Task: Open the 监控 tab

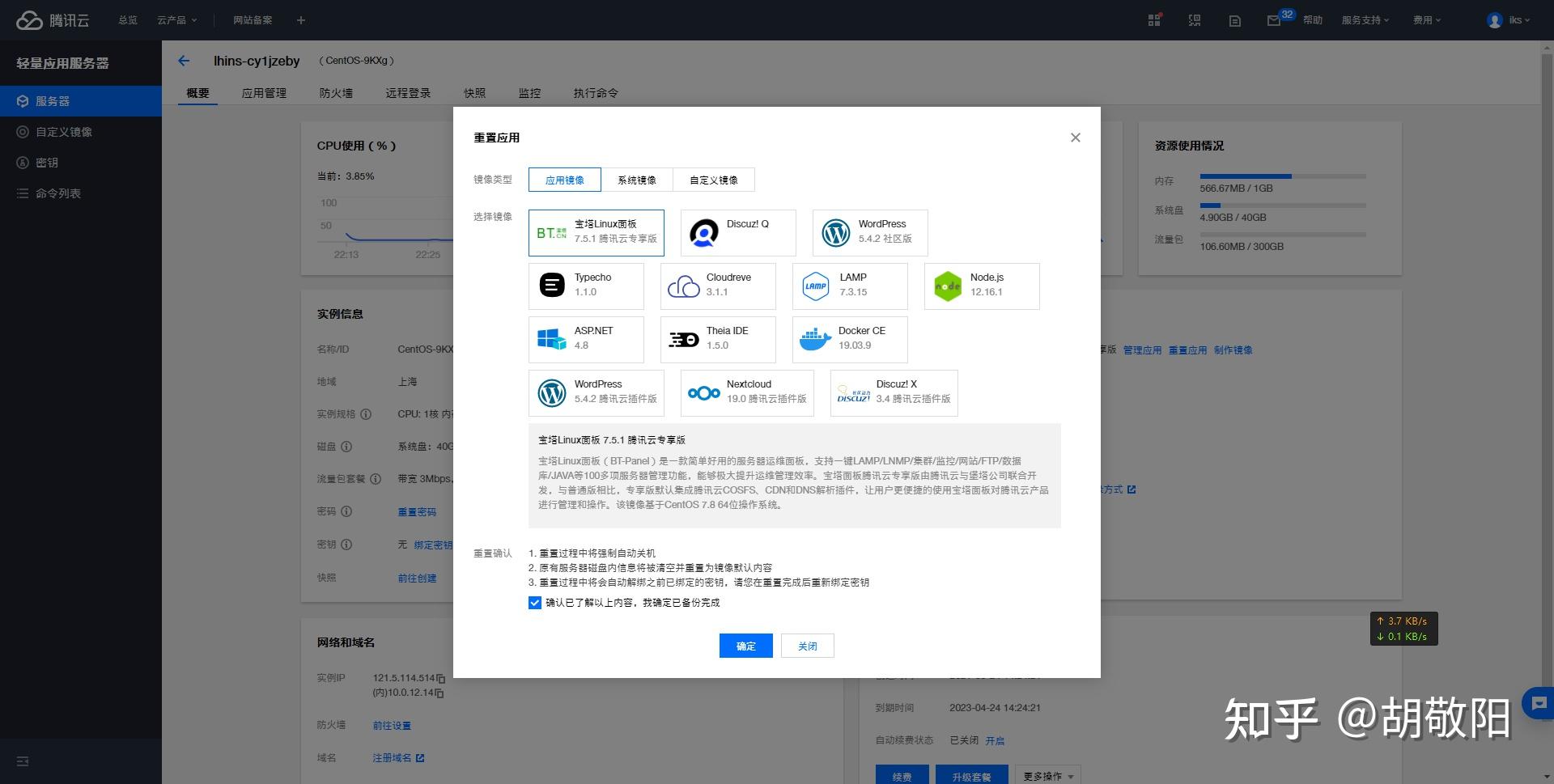Action: (529, 93)
